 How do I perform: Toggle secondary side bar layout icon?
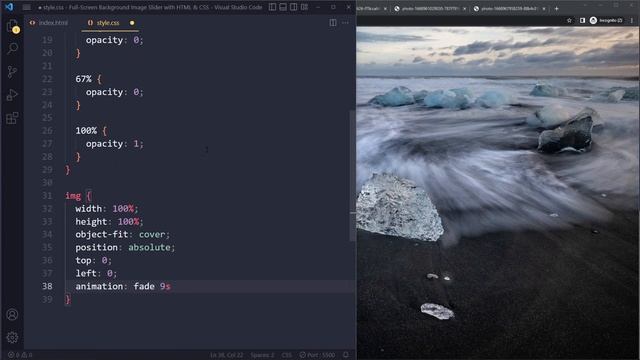click(293, 7)
